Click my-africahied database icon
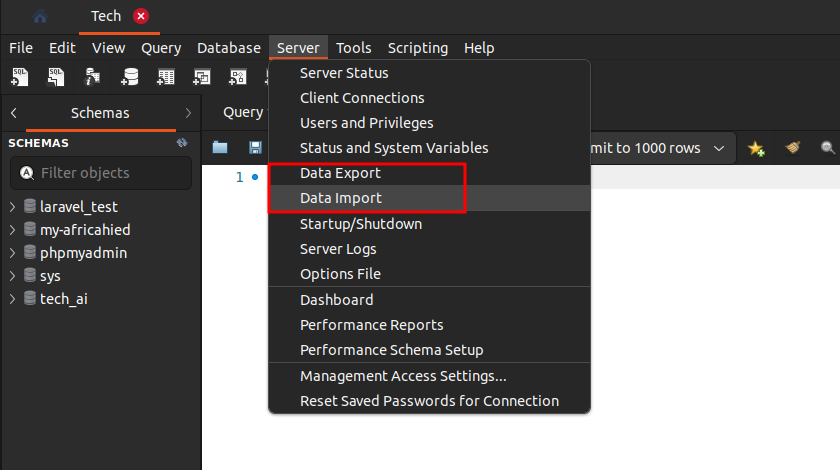The image size is (840, 470). pos(30,229)
